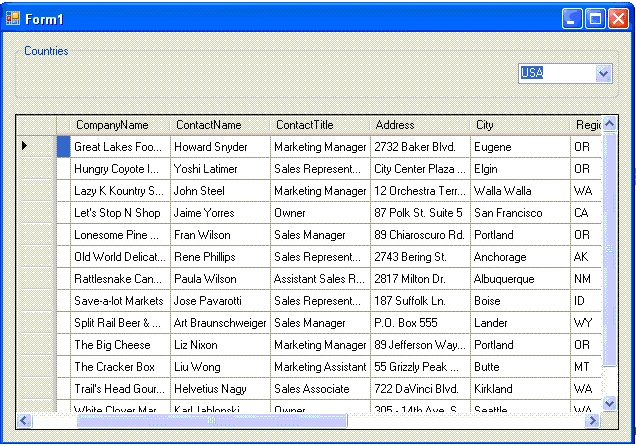Select the Sales Associate title cell
The width and height of the screenshot is (636, 446).
[320, 389]
